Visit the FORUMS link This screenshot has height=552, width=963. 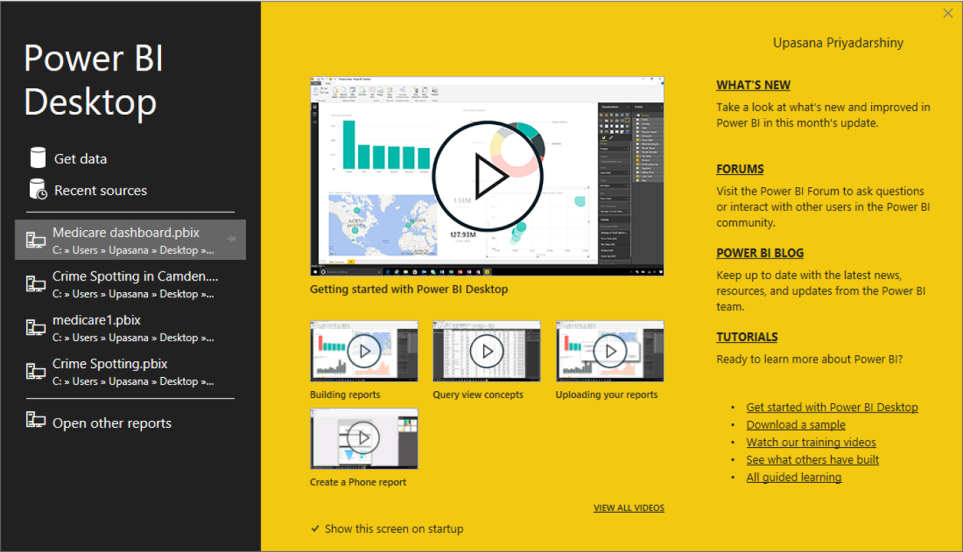tap(740, 169)
